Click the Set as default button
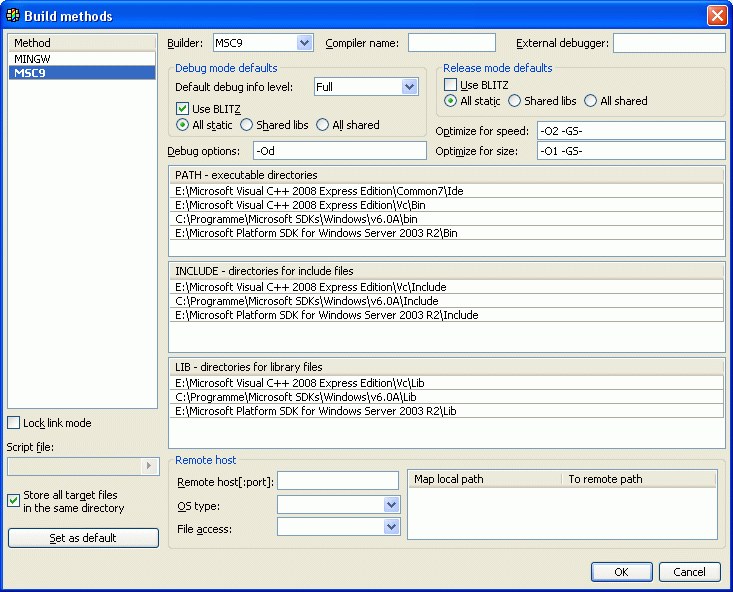 pyautogui.click(x=83, y=538)
